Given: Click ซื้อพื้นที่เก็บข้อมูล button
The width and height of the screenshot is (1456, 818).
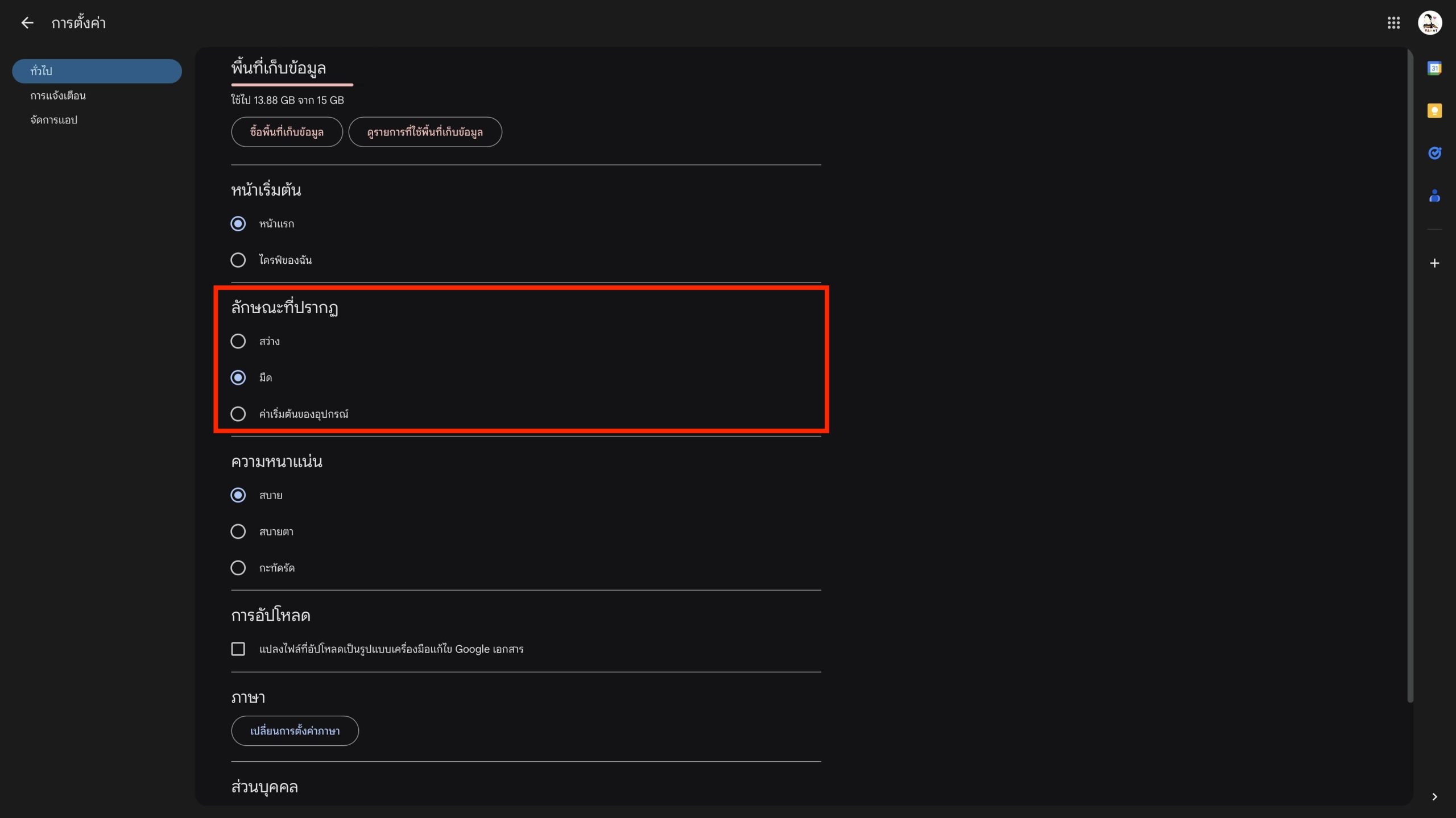Looking at the screenshot, I should point(287,132).
